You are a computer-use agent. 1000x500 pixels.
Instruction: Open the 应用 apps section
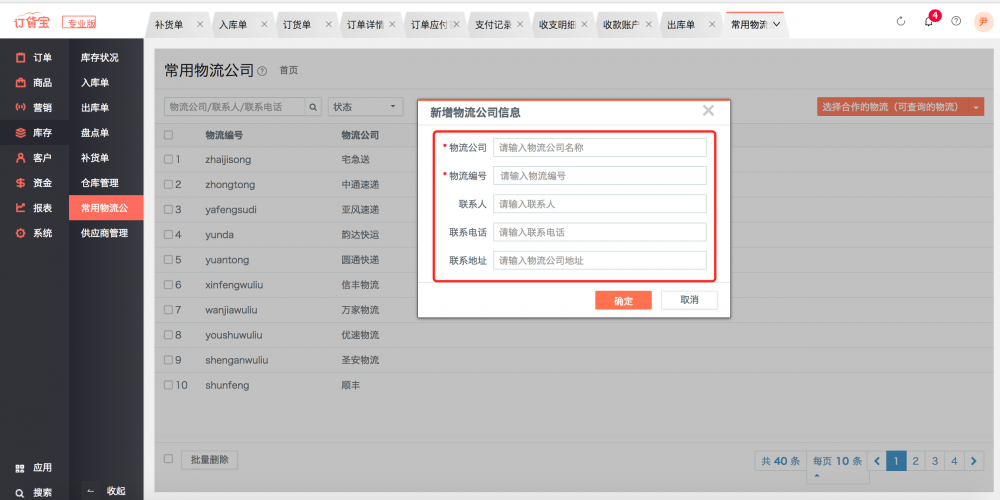(x=34, y=467)
